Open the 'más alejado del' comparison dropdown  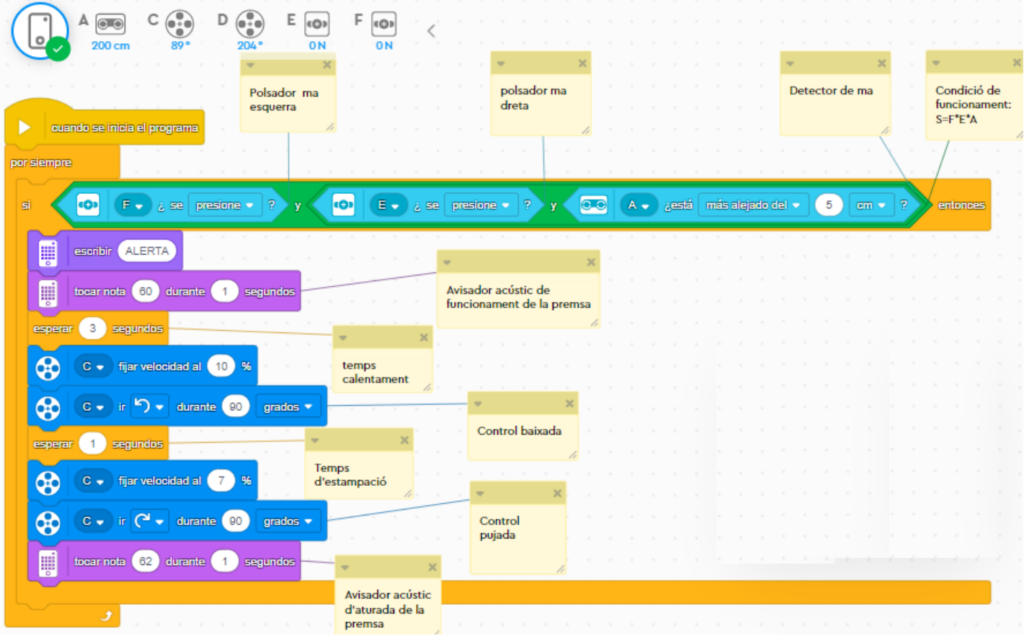click(754, 205)
